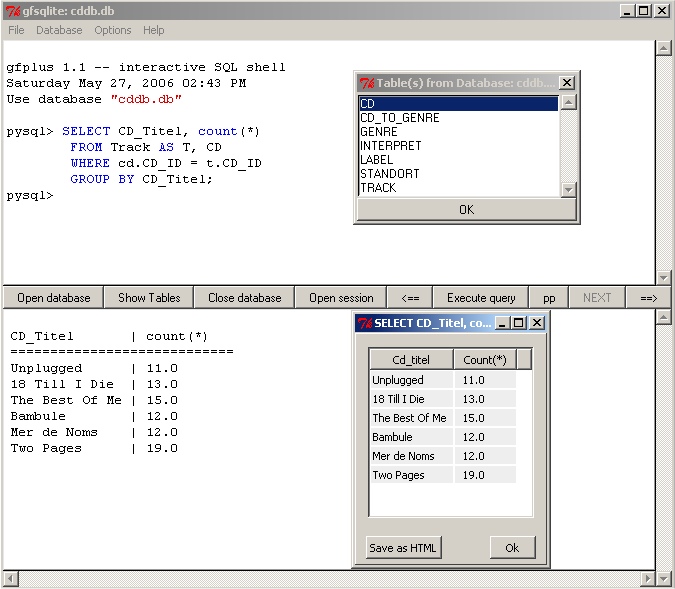Viewport: 675px width, 589px height.
Task: Open the Database menu
Action: pos(59,30)
